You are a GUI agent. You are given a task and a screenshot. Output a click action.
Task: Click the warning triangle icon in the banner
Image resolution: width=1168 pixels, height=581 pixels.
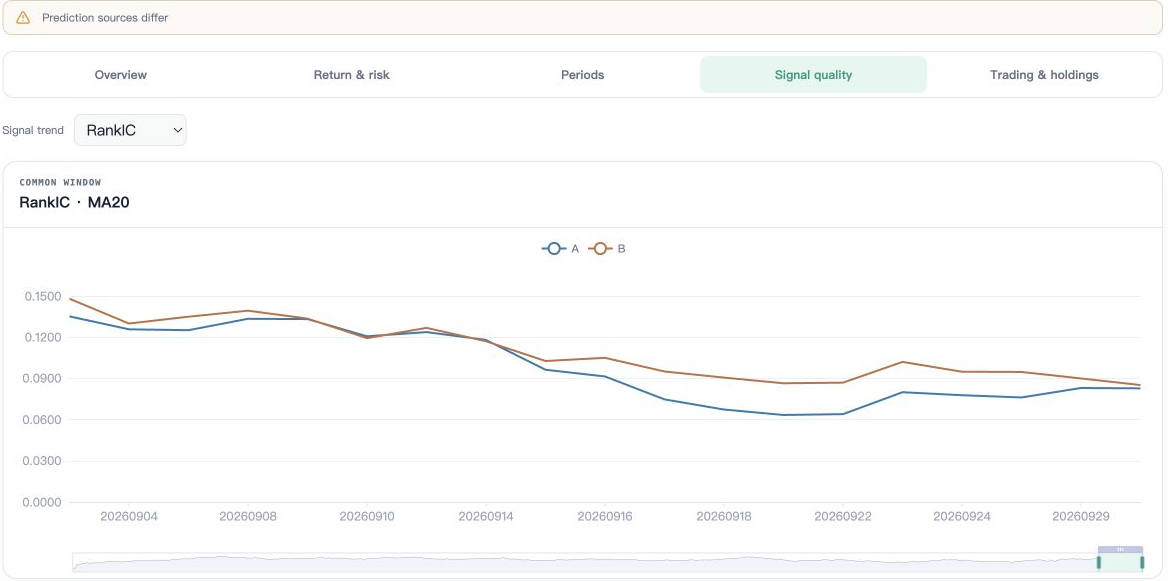pos(23,17)
